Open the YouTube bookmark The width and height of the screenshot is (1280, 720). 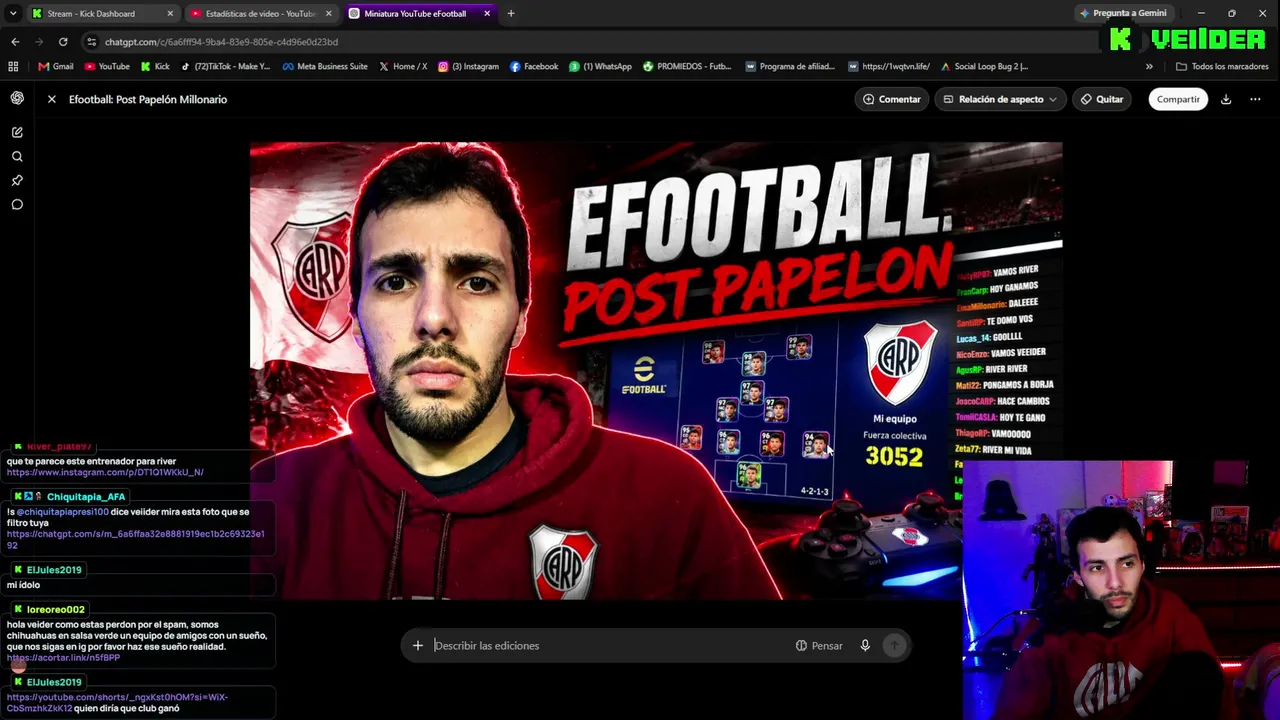[x=107, y=66]
